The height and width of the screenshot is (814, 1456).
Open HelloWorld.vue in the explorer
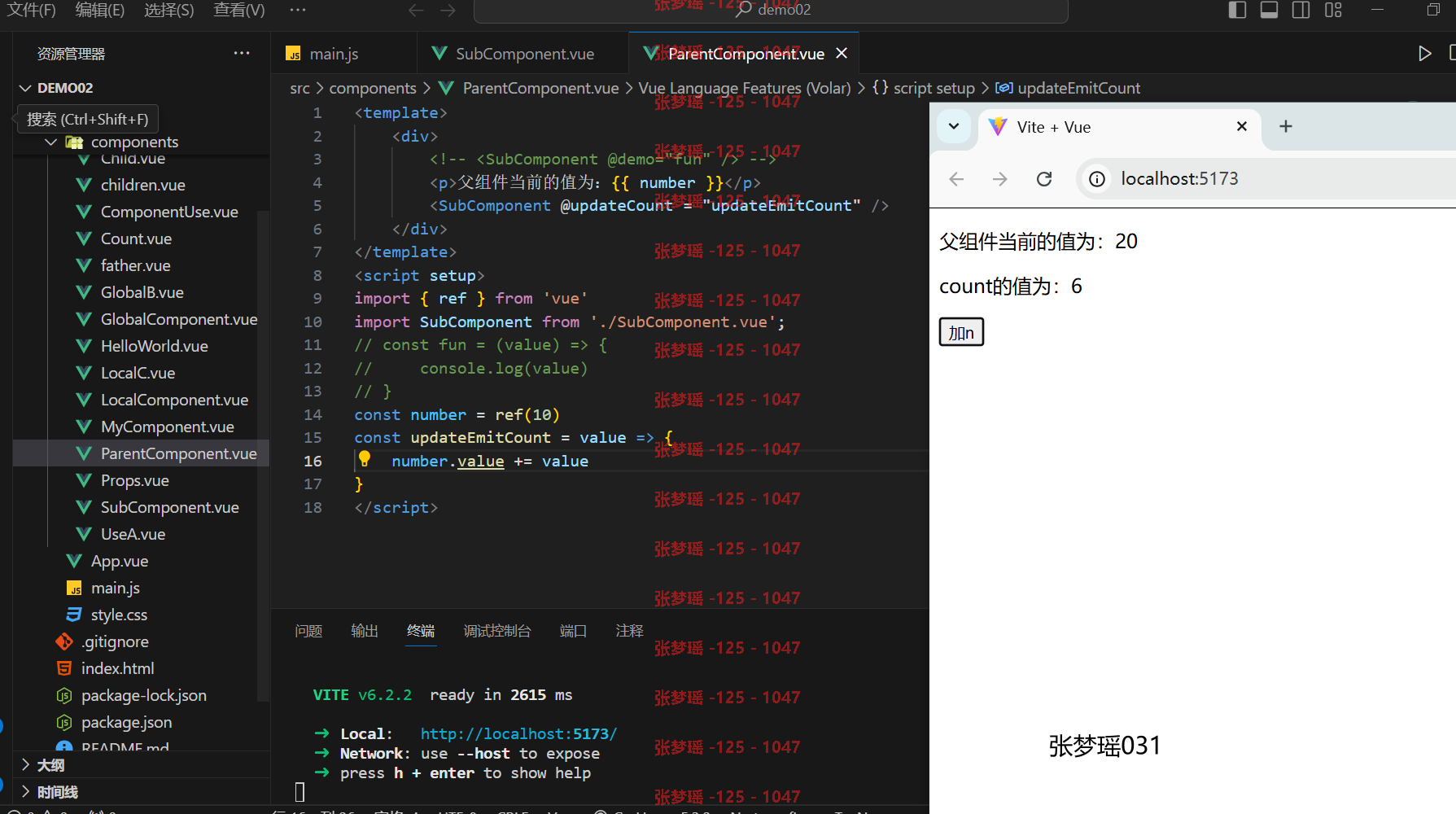pyautogui.click(x=154, y=346)
